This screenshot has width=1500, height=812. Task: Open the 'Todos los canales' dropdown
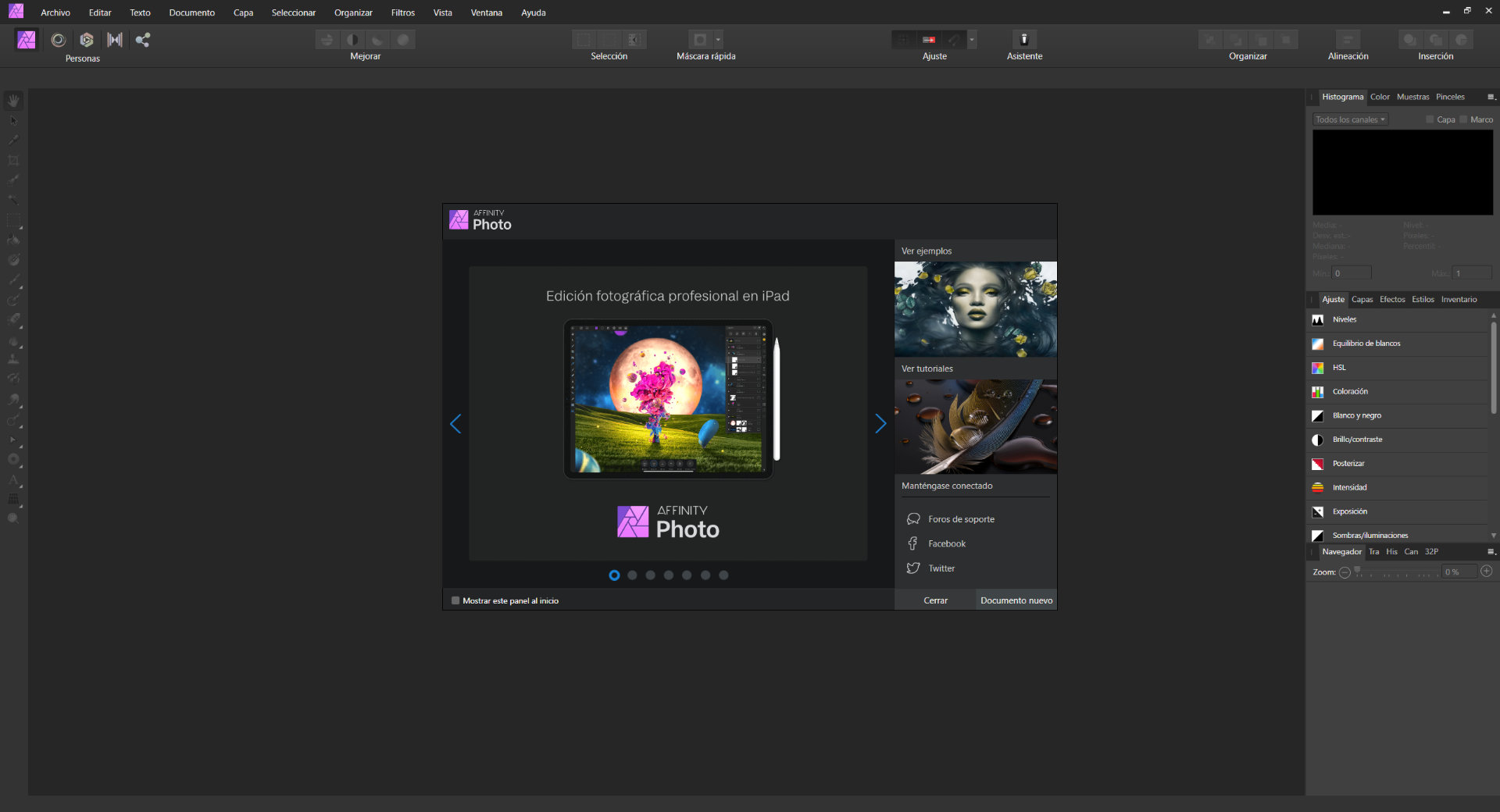coord(1350,119)
